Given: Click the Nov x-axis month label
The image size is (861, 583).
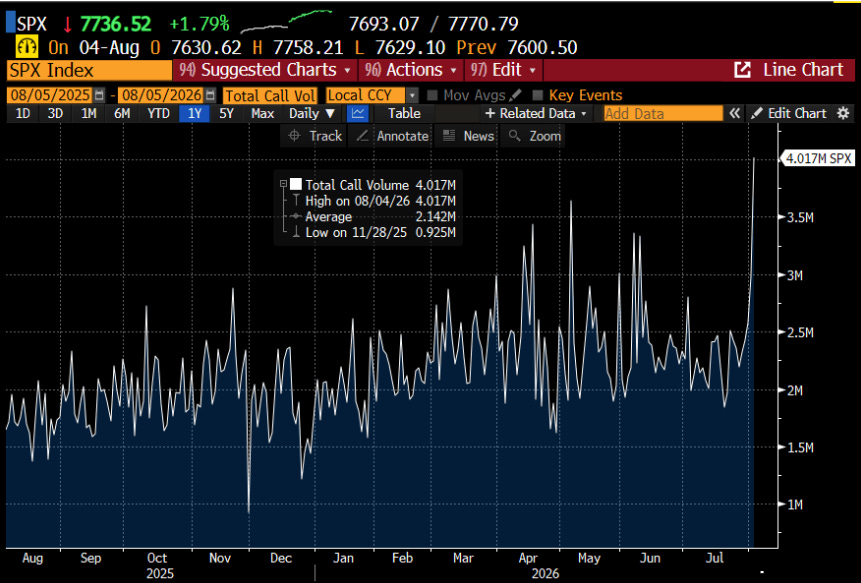Looking at the screenshot, I should pos(220,558).
